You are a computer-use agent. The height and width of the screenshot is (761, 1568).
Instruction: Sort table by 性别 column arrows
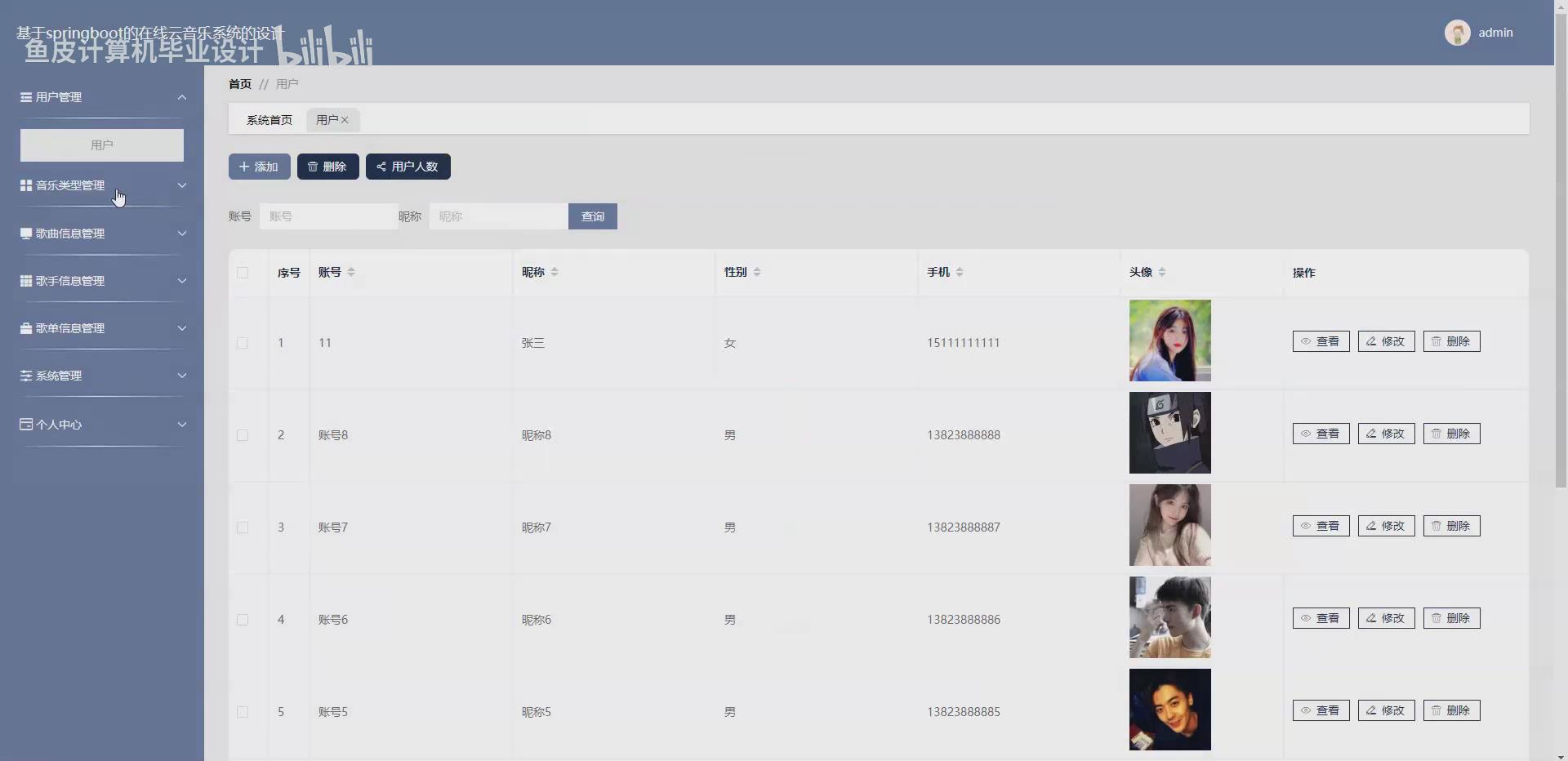click(757, 272)
